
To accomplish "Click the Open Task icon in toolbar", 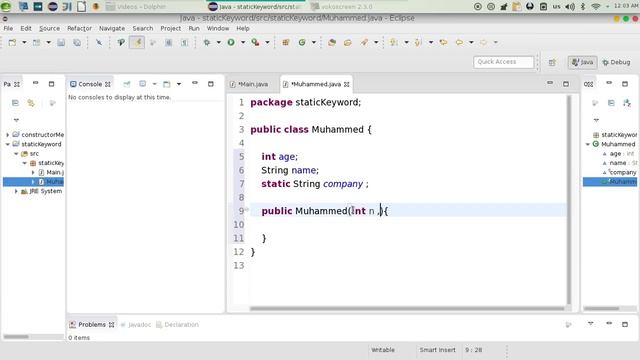I will (348, 42).
